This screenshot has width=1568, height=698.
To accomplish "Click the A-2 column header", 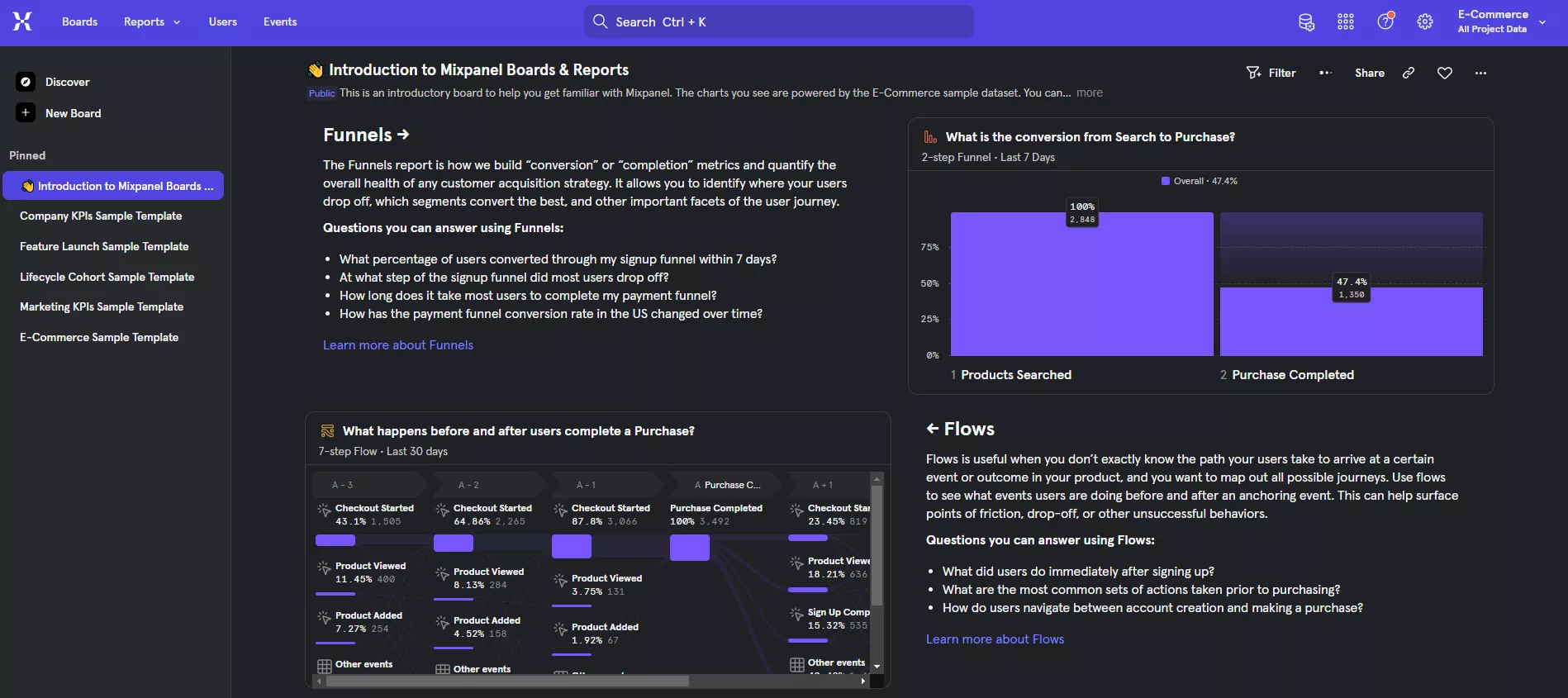I will point(489,485).
